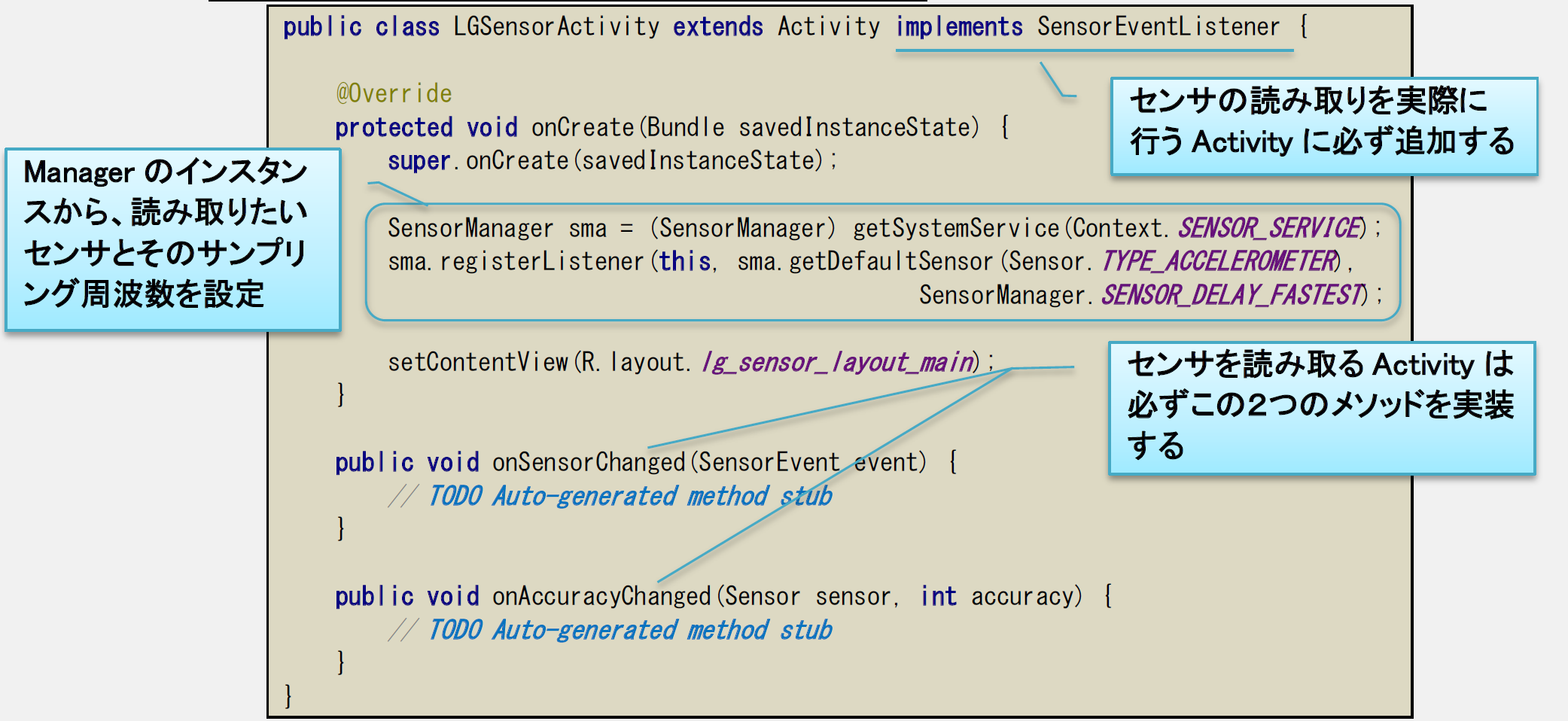Click the Manager instance callout box
This screenshot has width=1568, height=721.
(x=173, y=239)
